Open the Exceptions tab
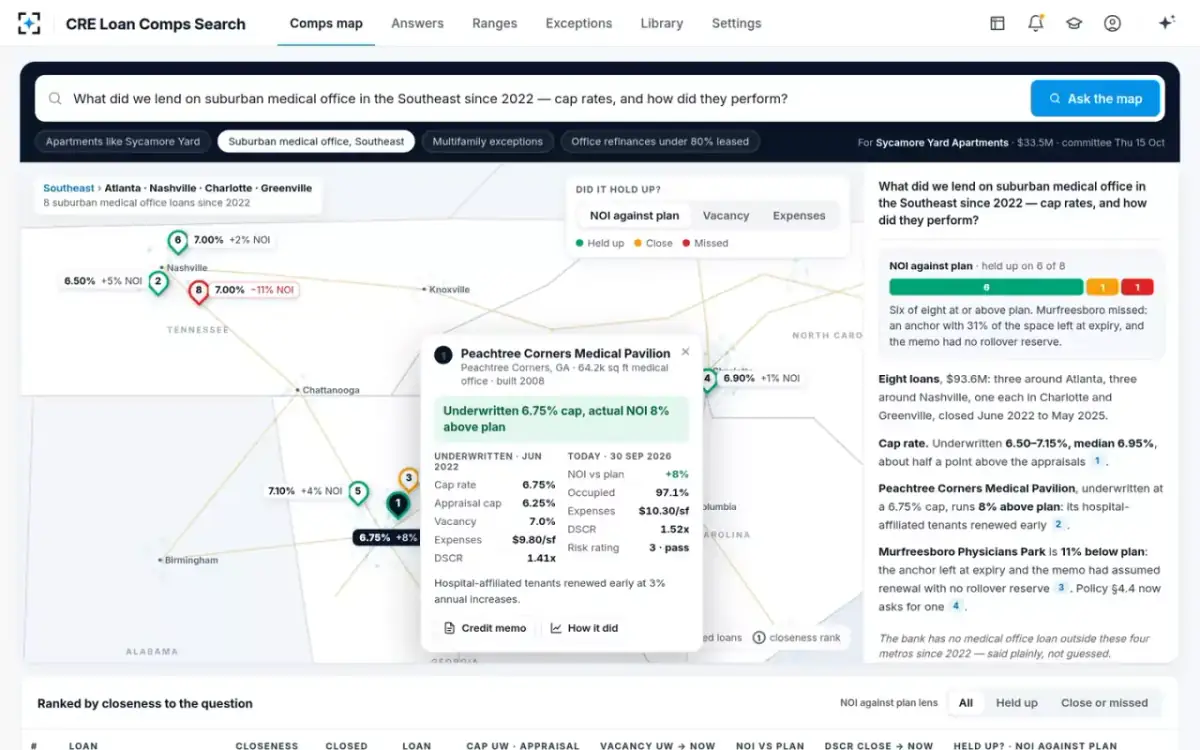The image size is (1200, 750). (x=578, y=23)
